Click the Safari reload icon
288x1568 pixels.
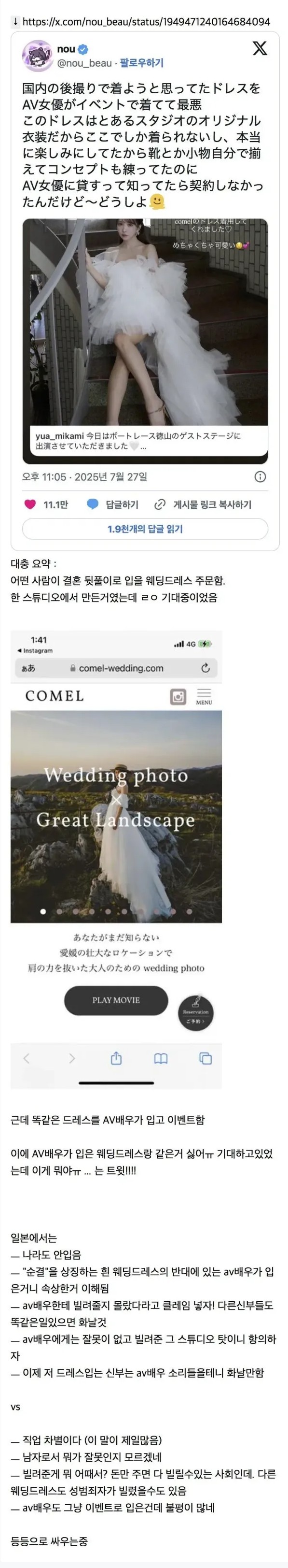pos(206,668)
